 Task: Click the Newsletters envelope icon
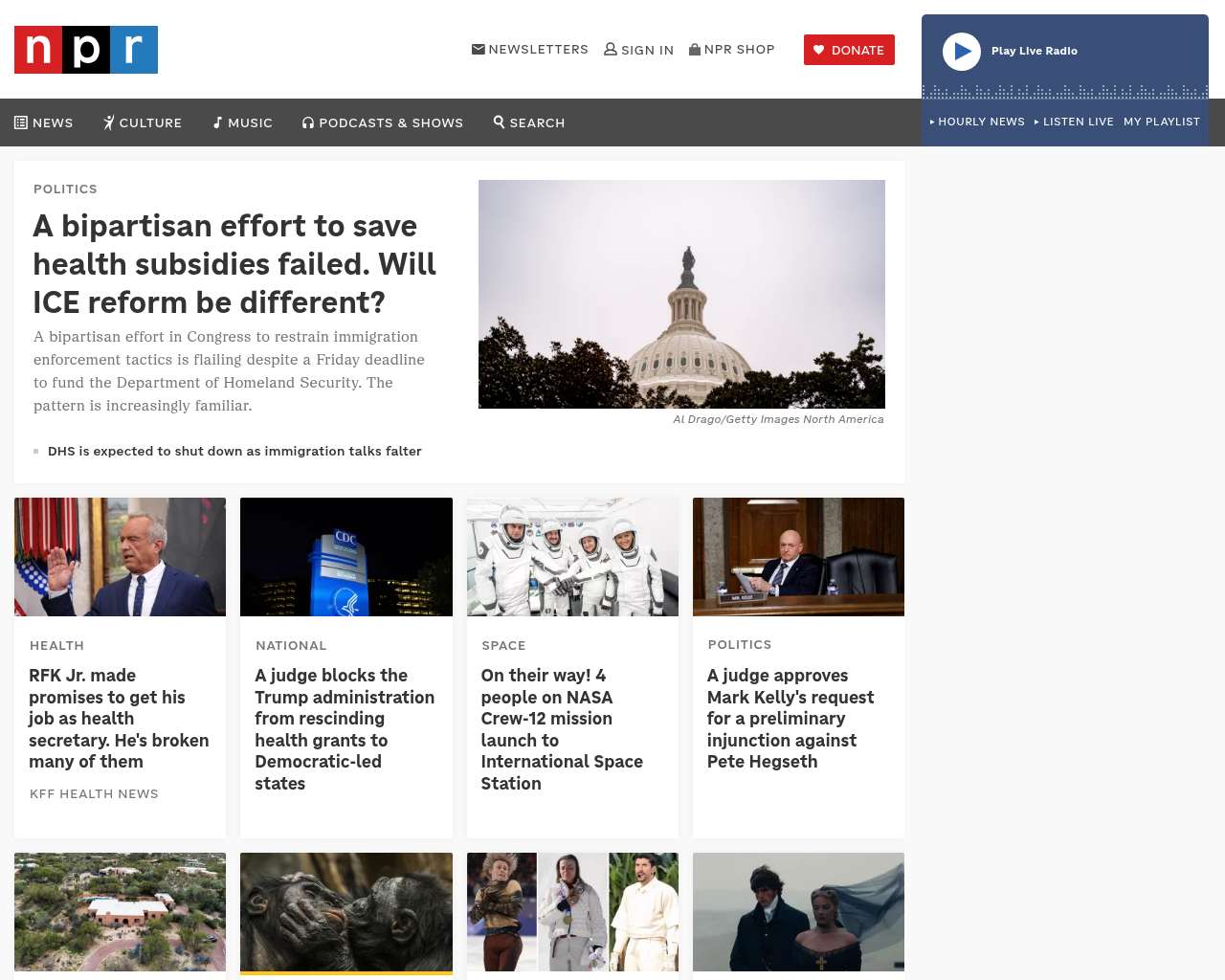point(479,49)
